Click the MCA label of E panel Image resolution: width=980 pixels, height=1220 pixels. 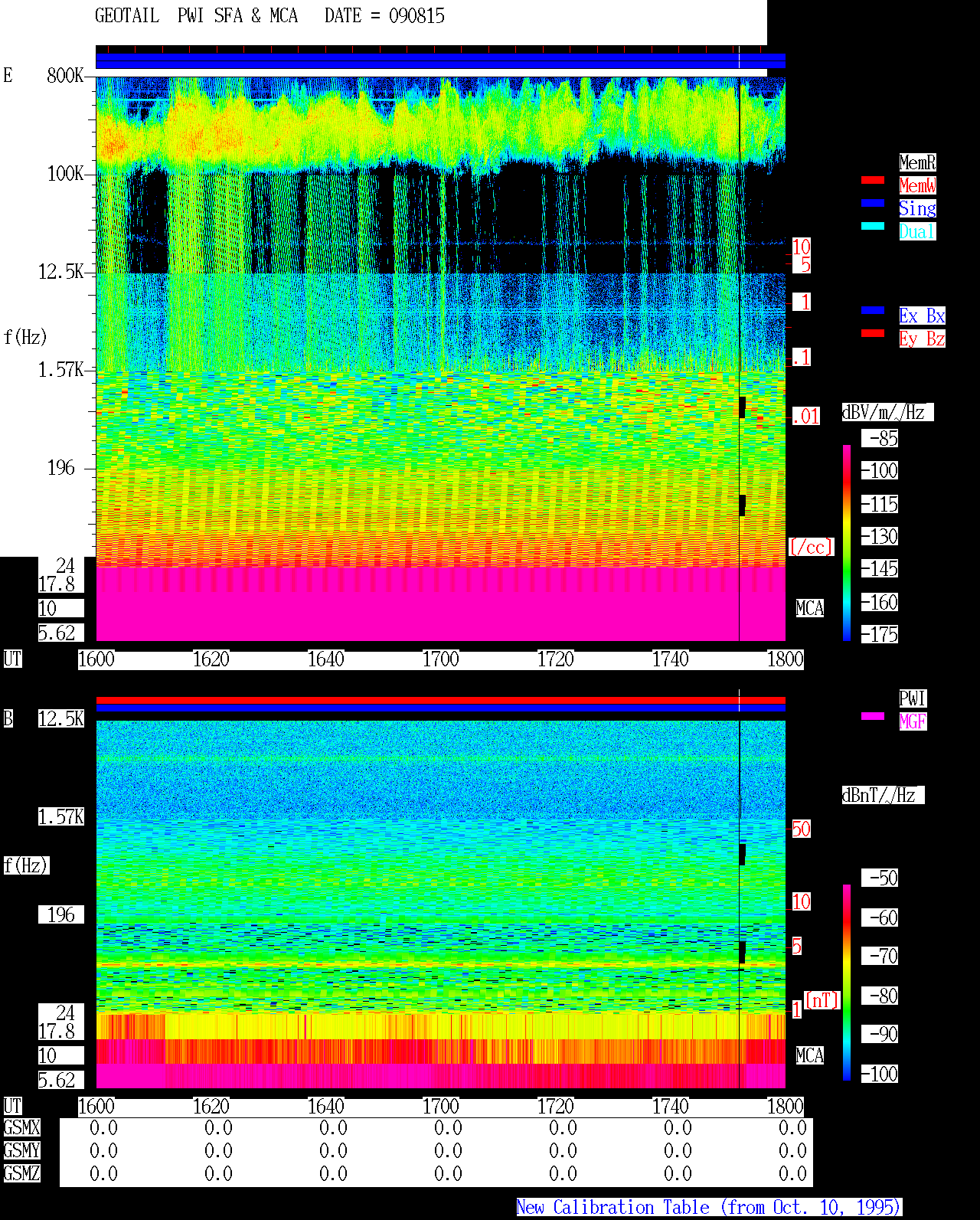pyautogui.click(x=810, y=608)
